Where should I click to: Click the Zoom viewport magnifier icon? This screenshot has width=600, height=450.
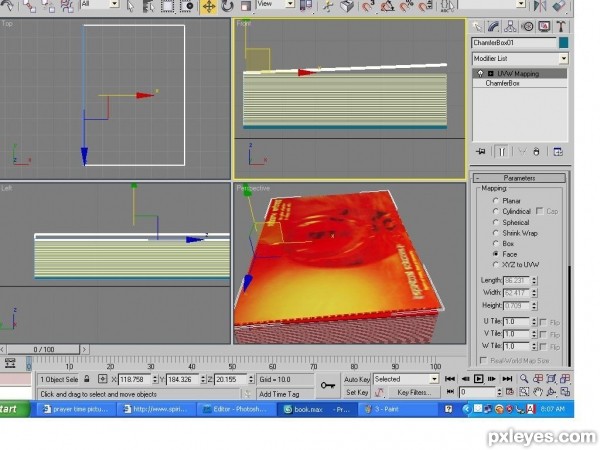pos(524,379)
